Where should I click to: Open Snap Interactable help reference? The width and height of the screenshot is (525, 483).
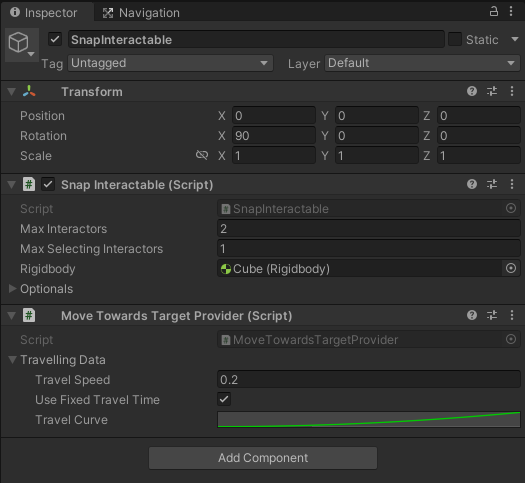coord(472,184)
